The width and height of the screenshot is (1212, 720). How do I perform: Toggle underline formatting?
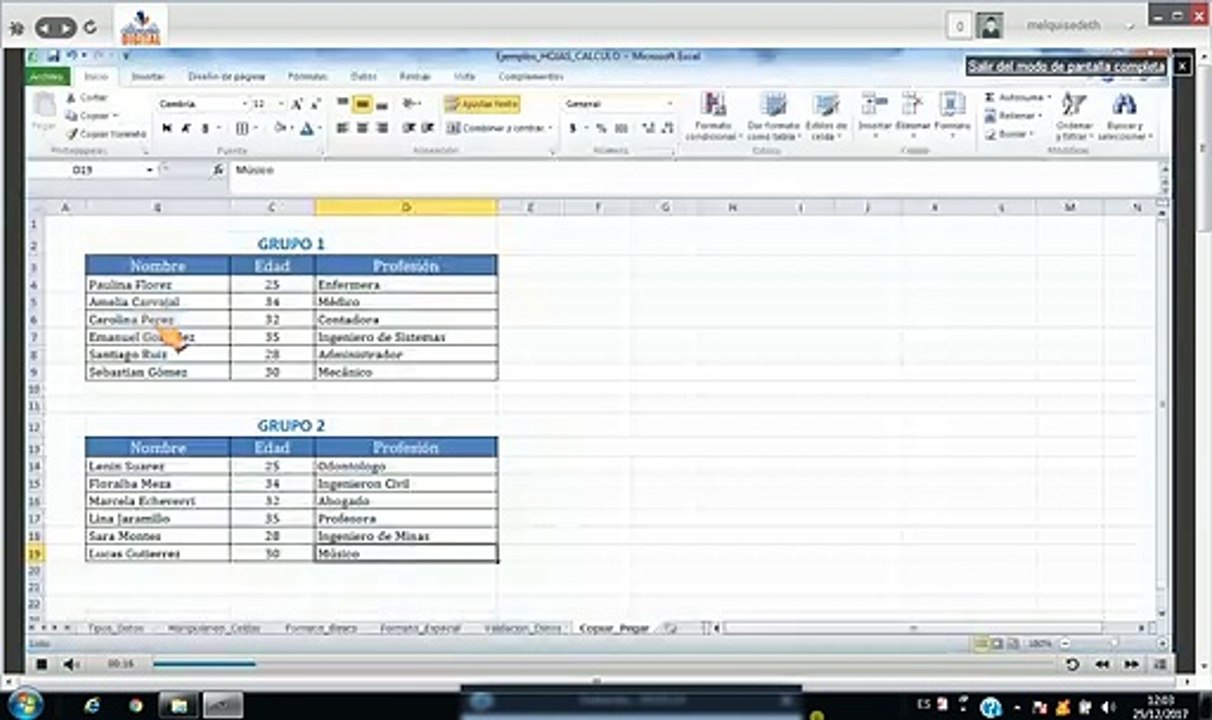(205, 128)
